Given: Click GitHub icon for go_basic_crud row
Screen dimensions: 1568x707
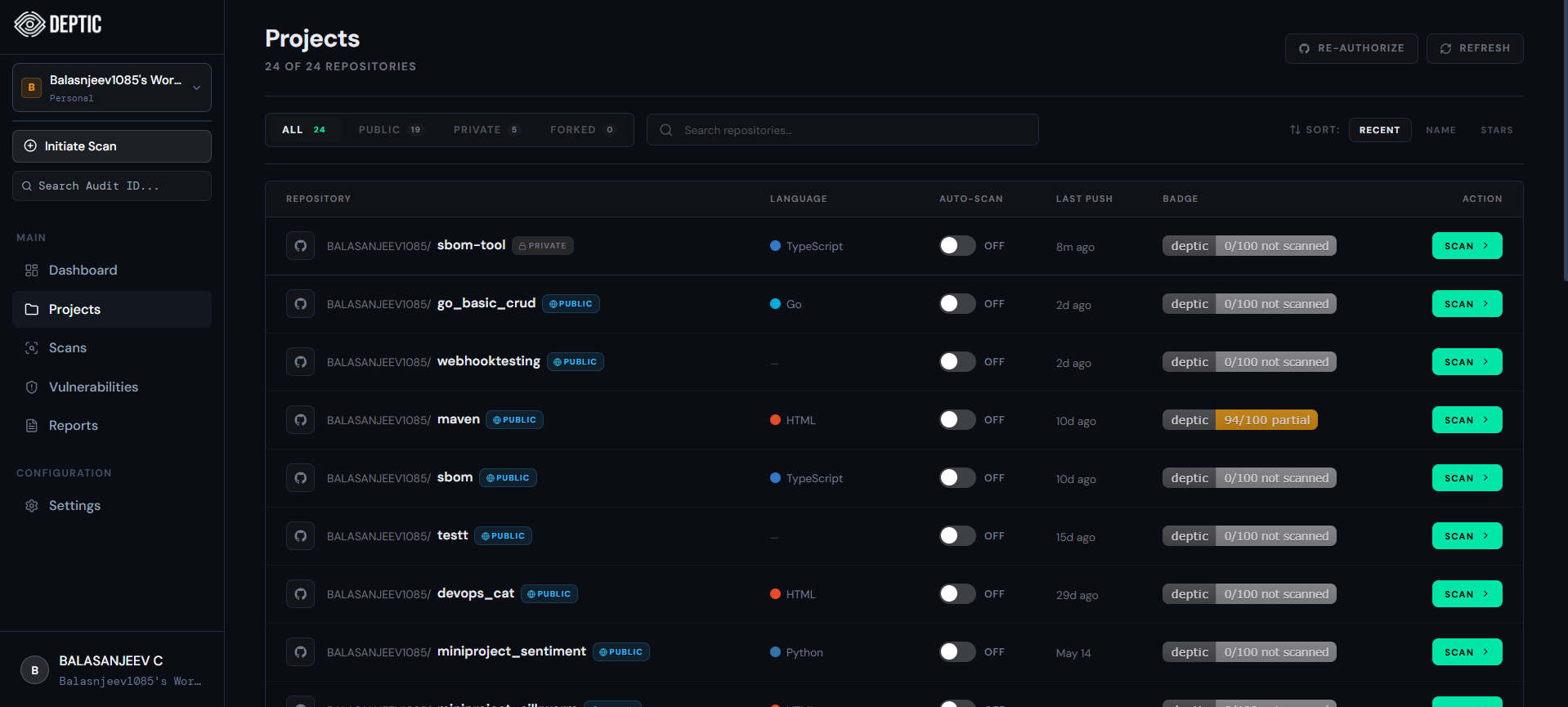Looking at the screenshot, I should (301, 304).
